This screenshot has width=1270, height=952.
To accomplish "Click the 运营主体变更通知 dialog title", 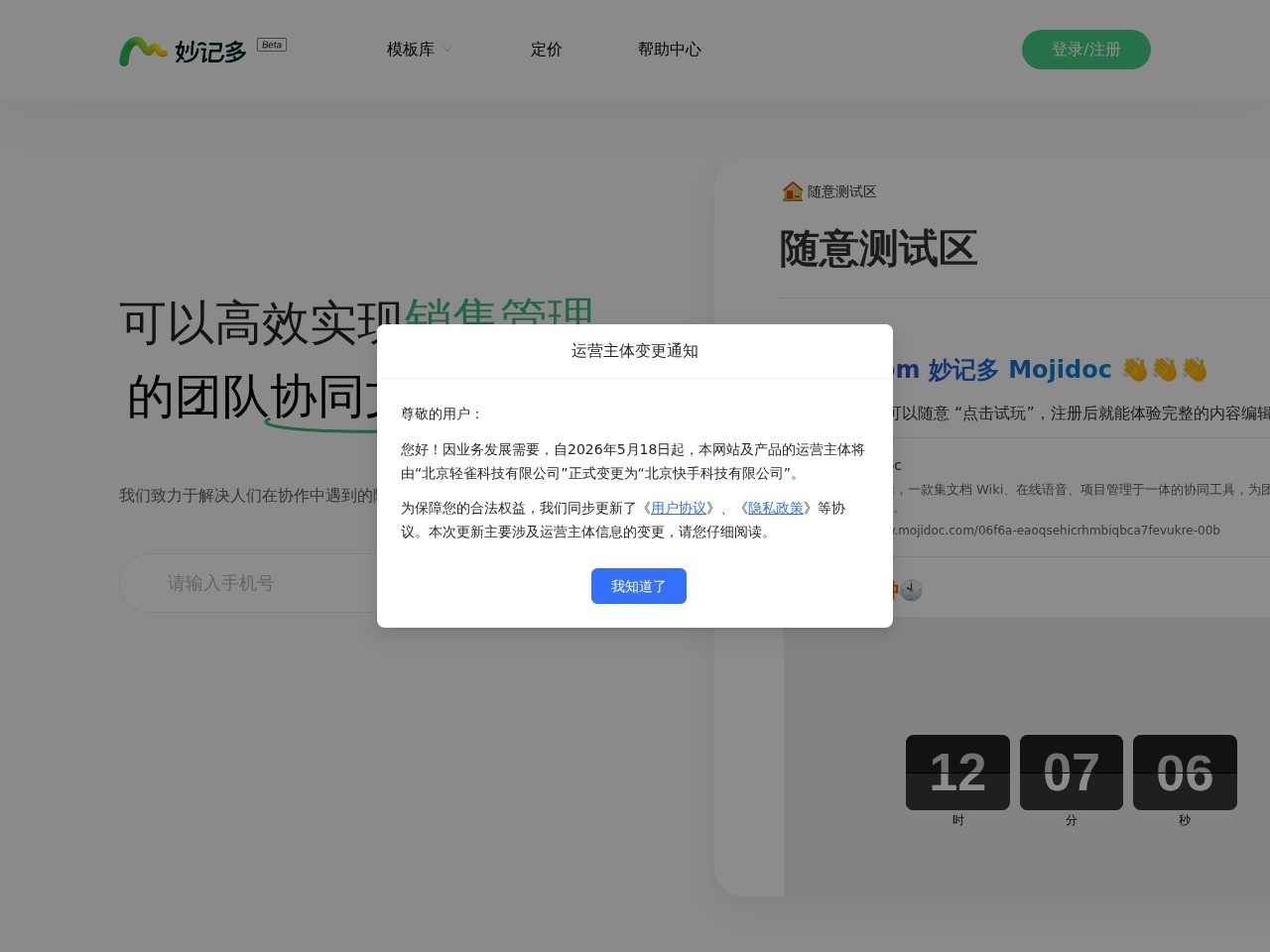I will click(635, 351).
